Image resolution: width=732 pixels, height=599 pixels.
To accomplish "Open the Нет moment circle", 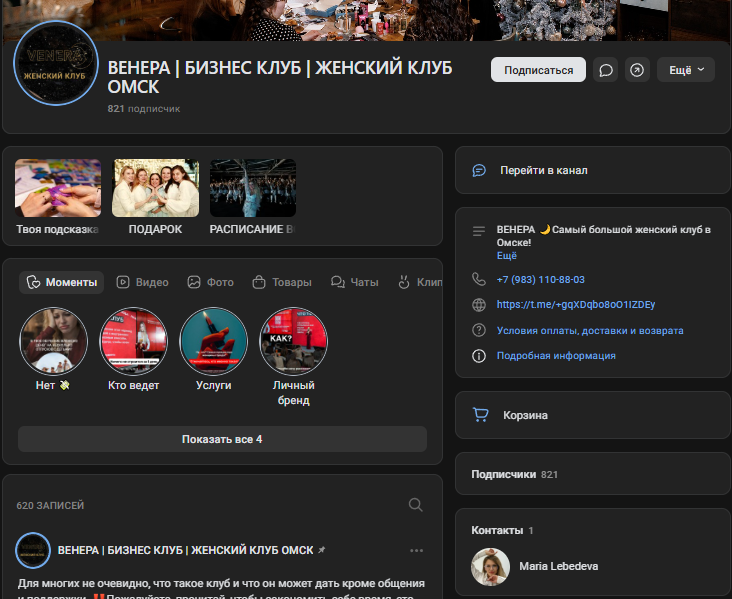I will tap(53, 341).
